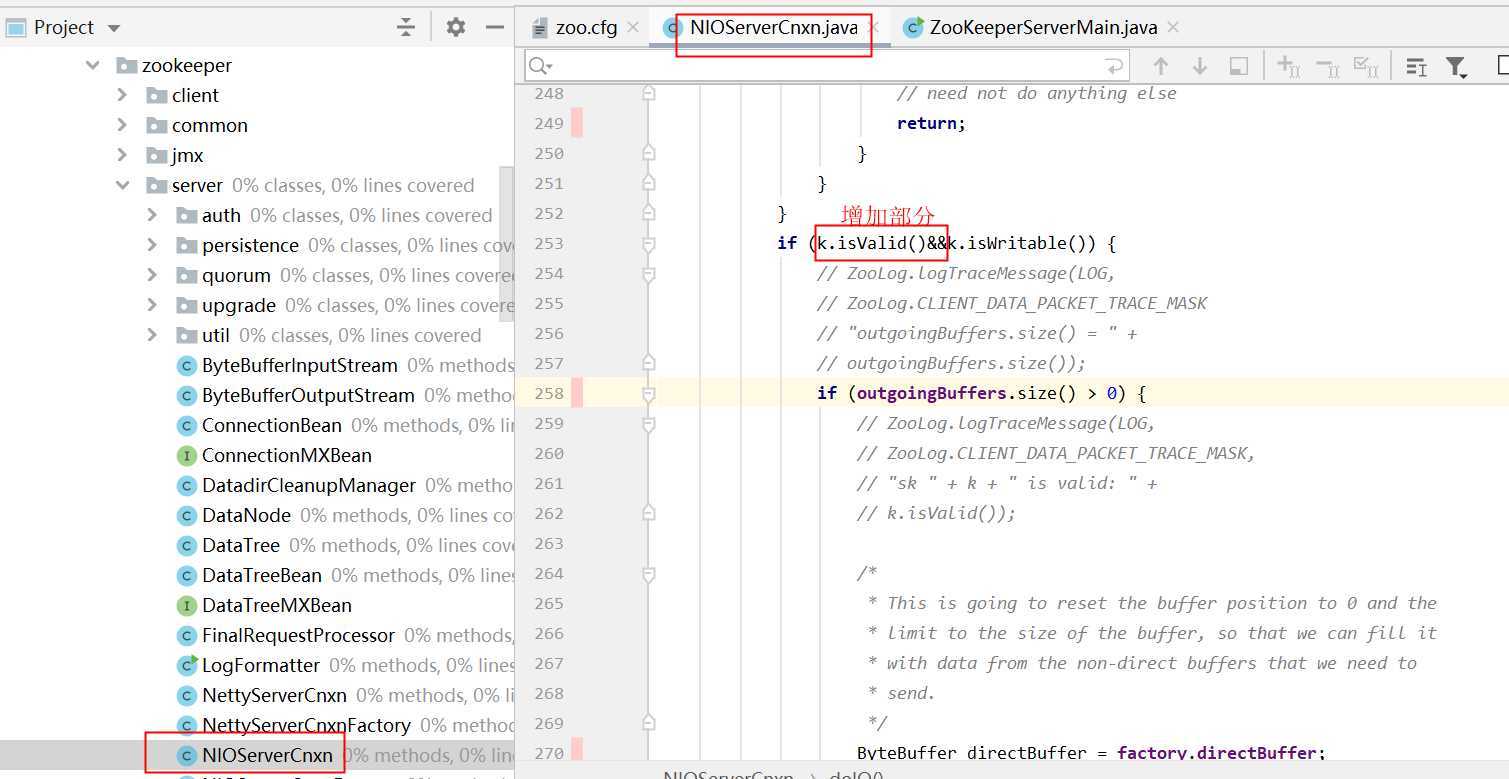Screen dimensions: 1509x779
Task: Select DataNode in the project tree
Action: [x=246, y=515]
